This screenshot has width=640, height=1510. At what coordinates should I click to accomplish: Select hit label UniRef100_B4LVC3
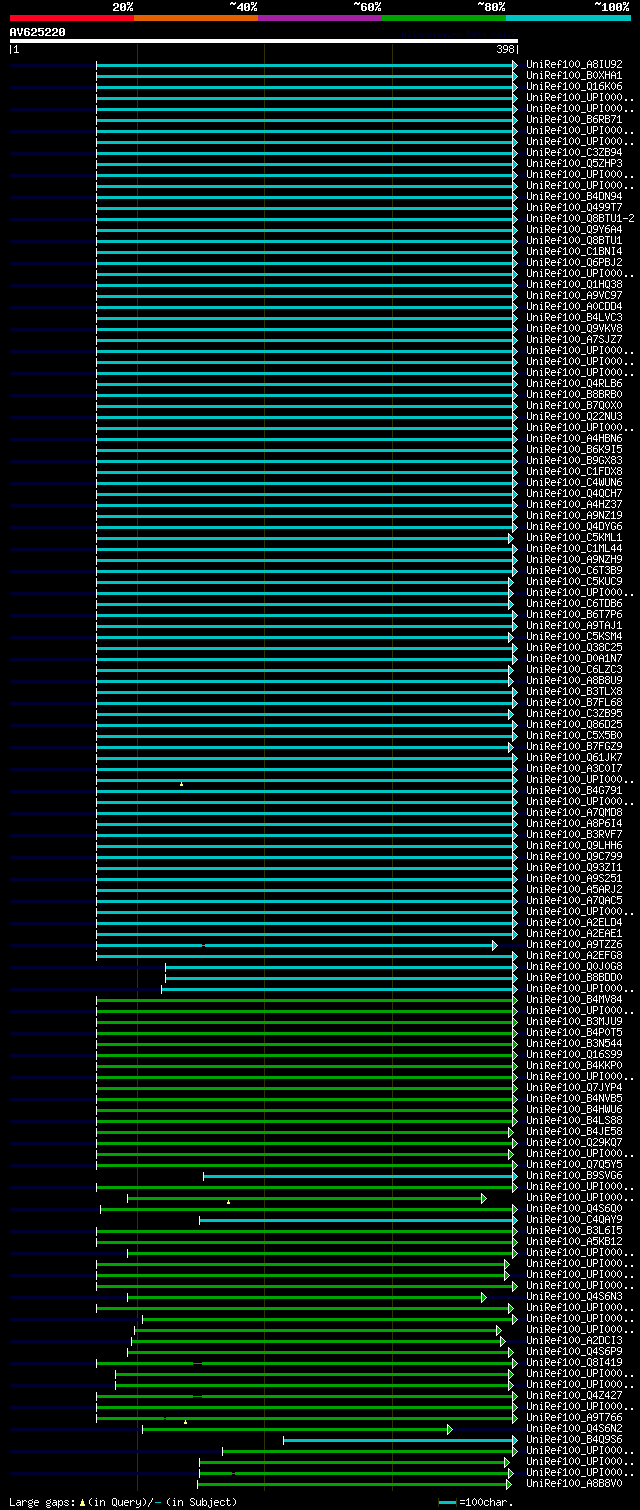[x=574, y=318]
